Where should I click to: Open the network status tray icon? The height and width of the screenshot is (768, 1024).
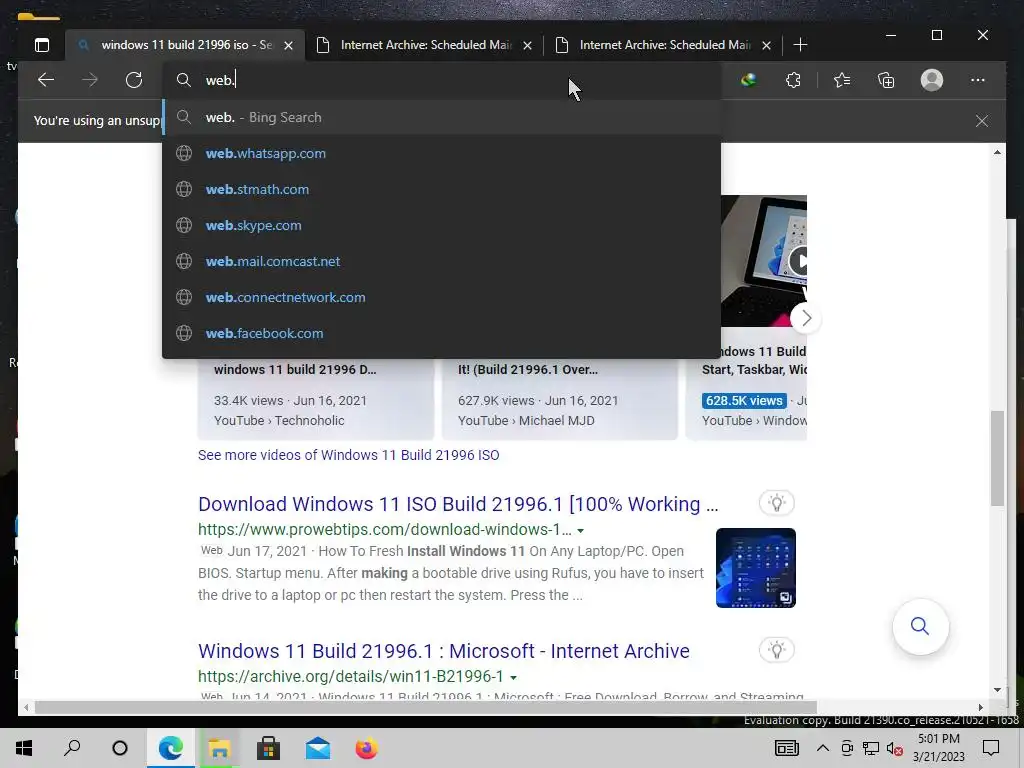(x=871, y=748)
